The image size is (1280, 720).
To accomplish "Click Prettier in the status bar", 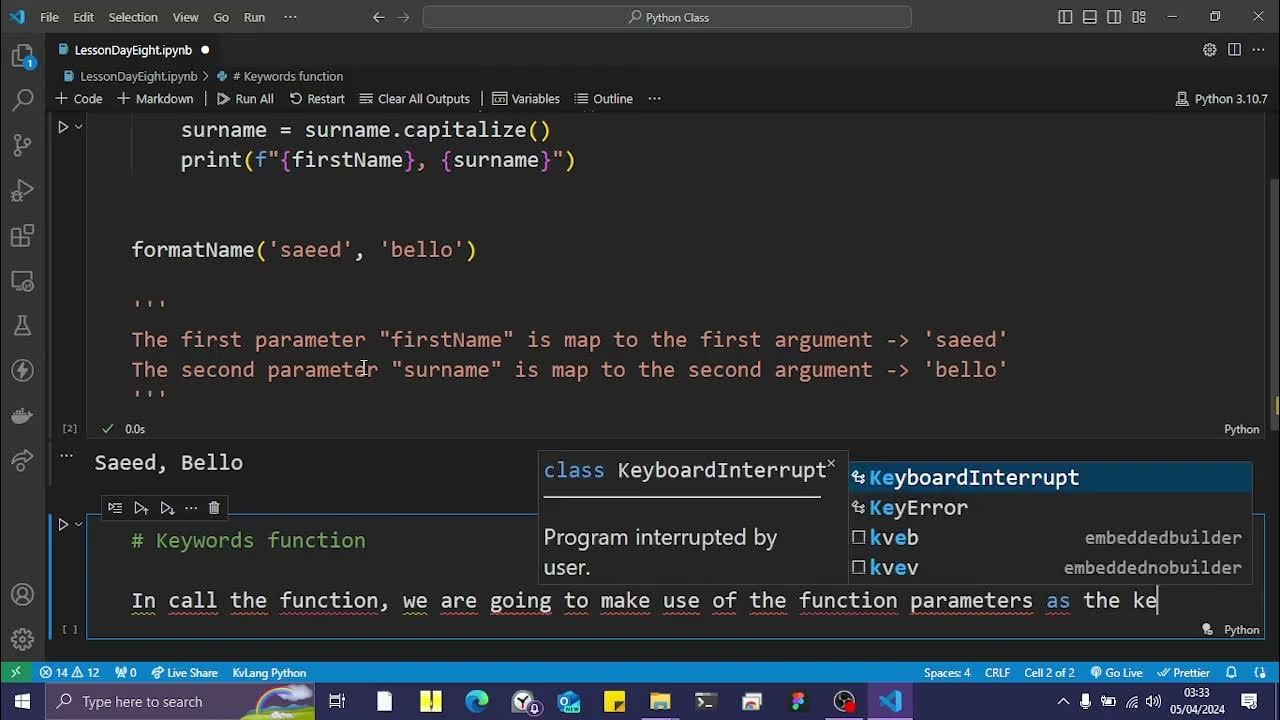I will pyautogui.click(x=1183, y=673).
